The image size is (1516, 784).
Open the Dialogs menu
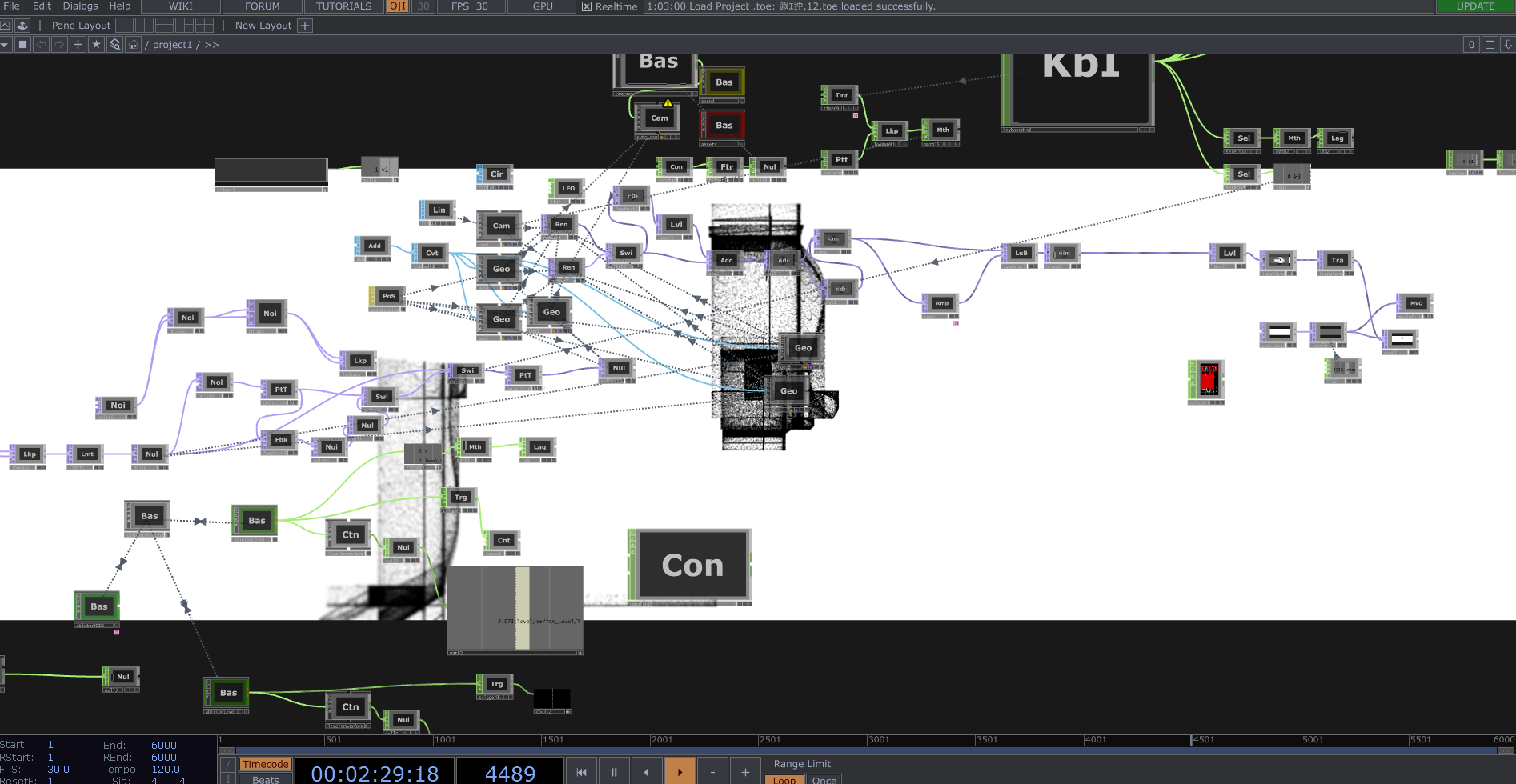[79, 6]
